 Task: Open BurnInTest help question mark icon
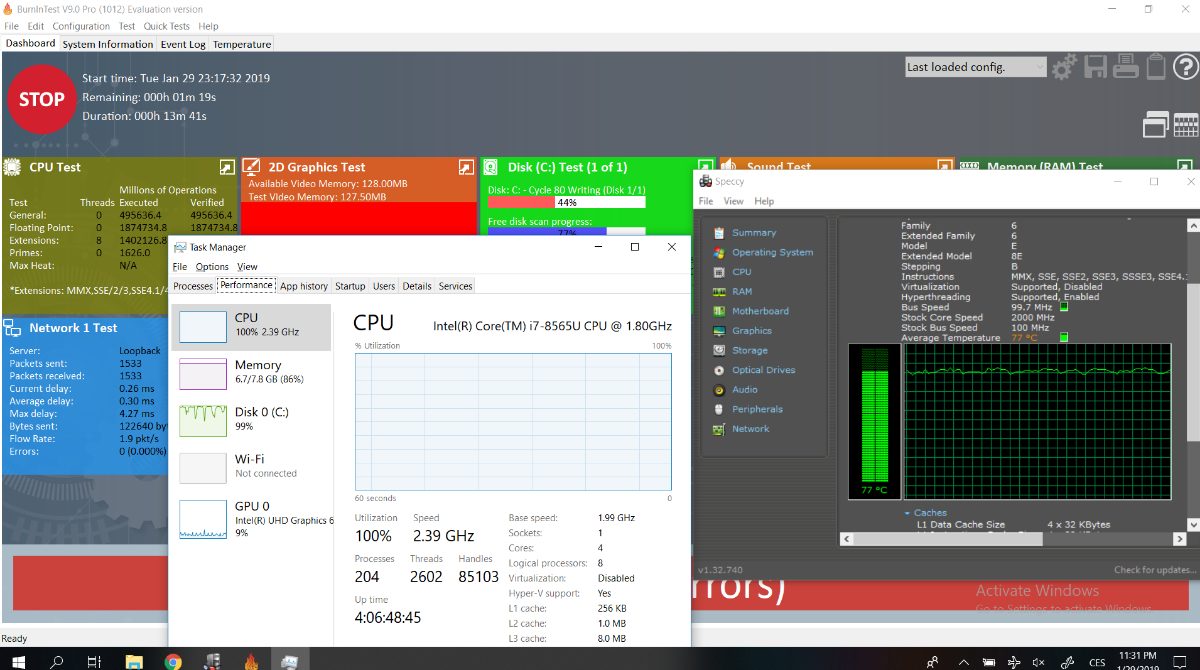coord(1186,67)
